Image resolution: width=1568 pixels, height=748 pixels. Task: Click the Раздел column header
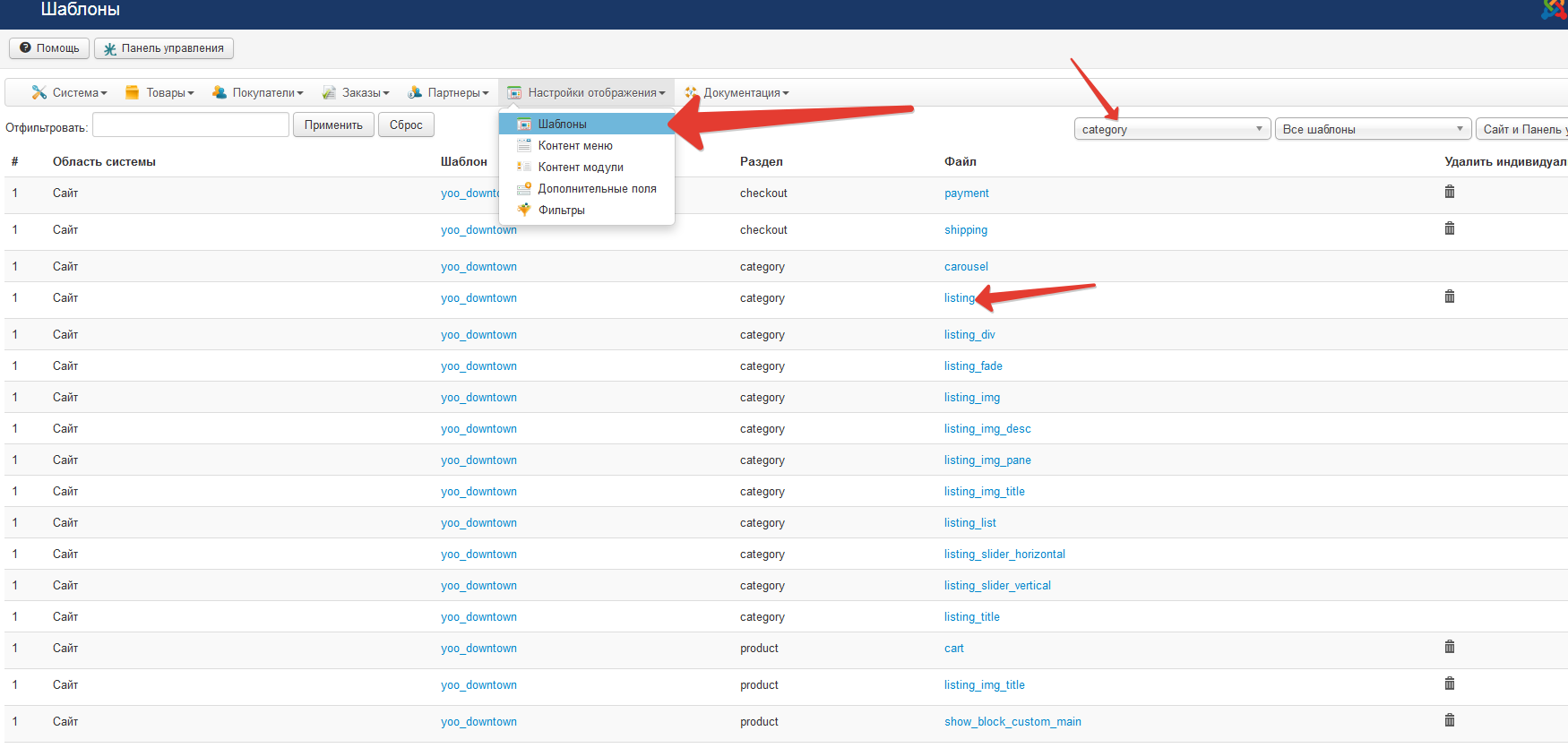tap(762, 162)
